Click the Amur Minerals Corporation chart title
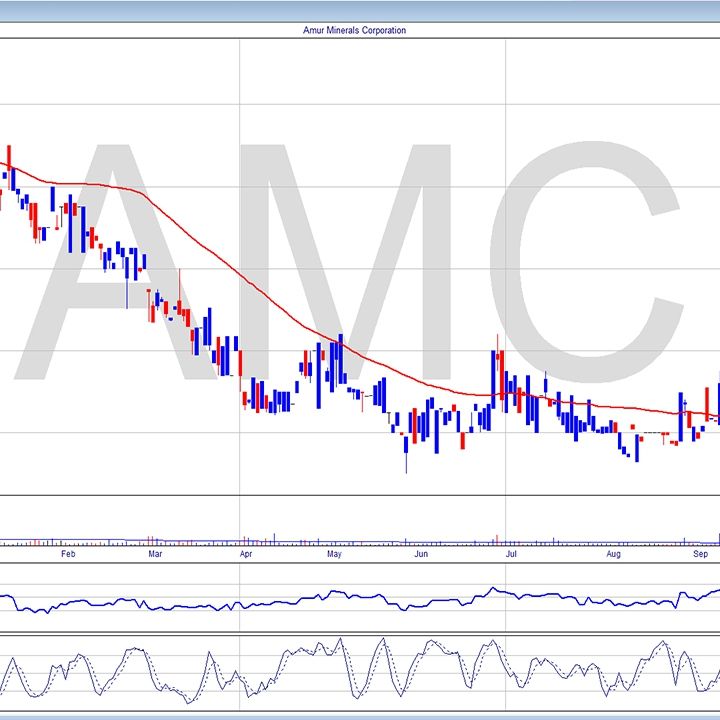The image size is (720, 720). click(355, 30)
